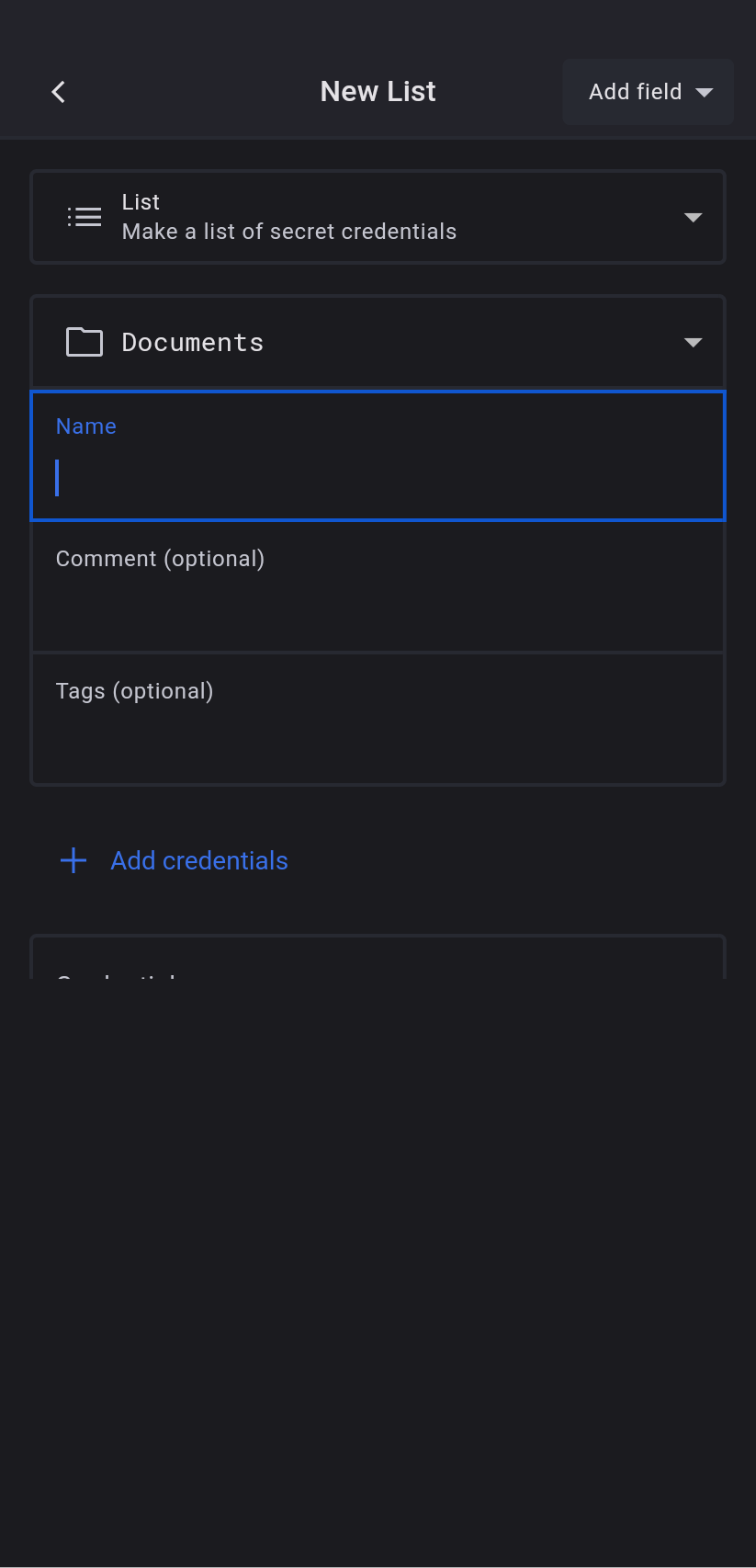The image size is (756, 1568).
Task: Click the Add field button label
Action: coord(635,92)
